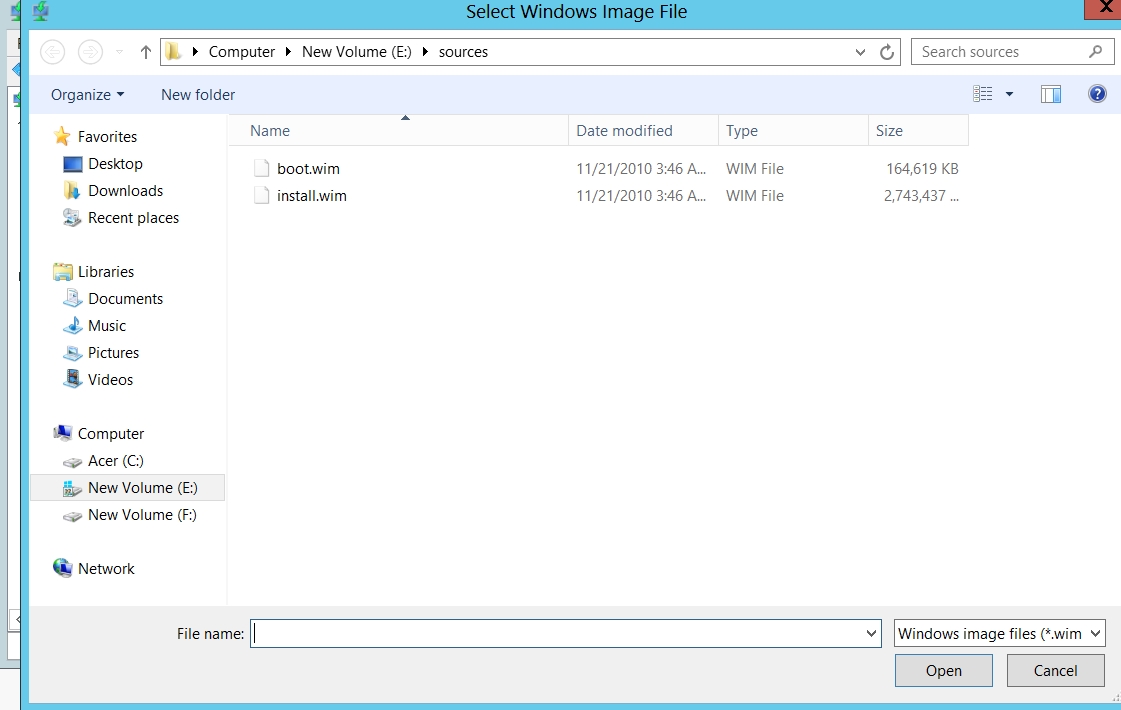Sort files by Size column
Image resolution: width=1121 pixels, height=710 pixels.
[x=919, y=131]
